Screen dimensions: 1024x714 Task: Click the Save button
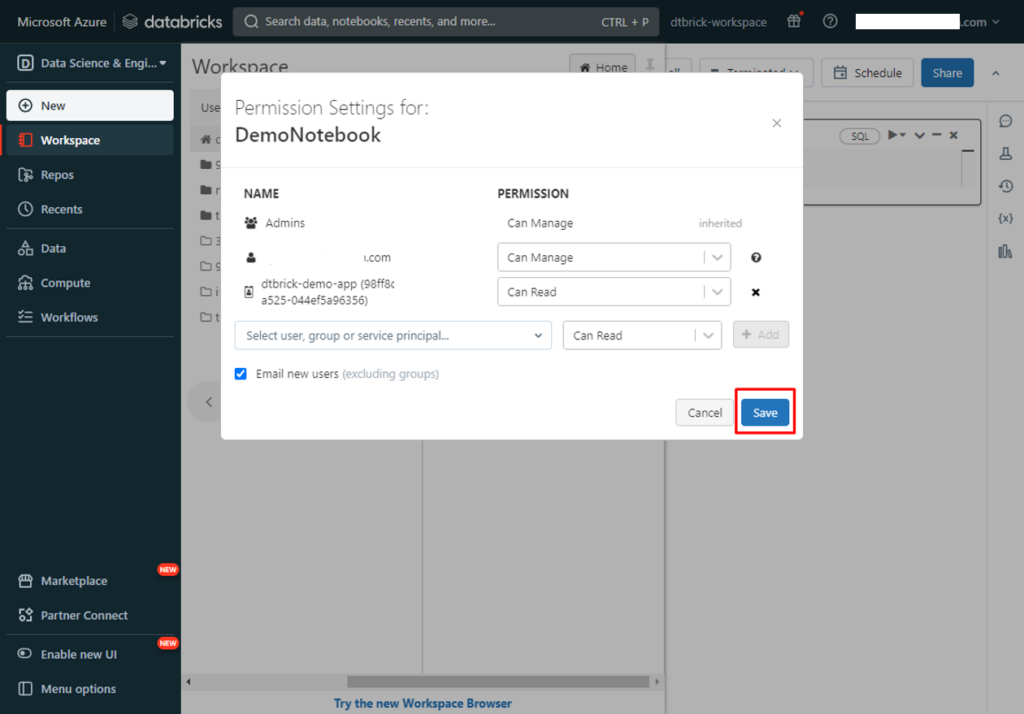[765, 413]
